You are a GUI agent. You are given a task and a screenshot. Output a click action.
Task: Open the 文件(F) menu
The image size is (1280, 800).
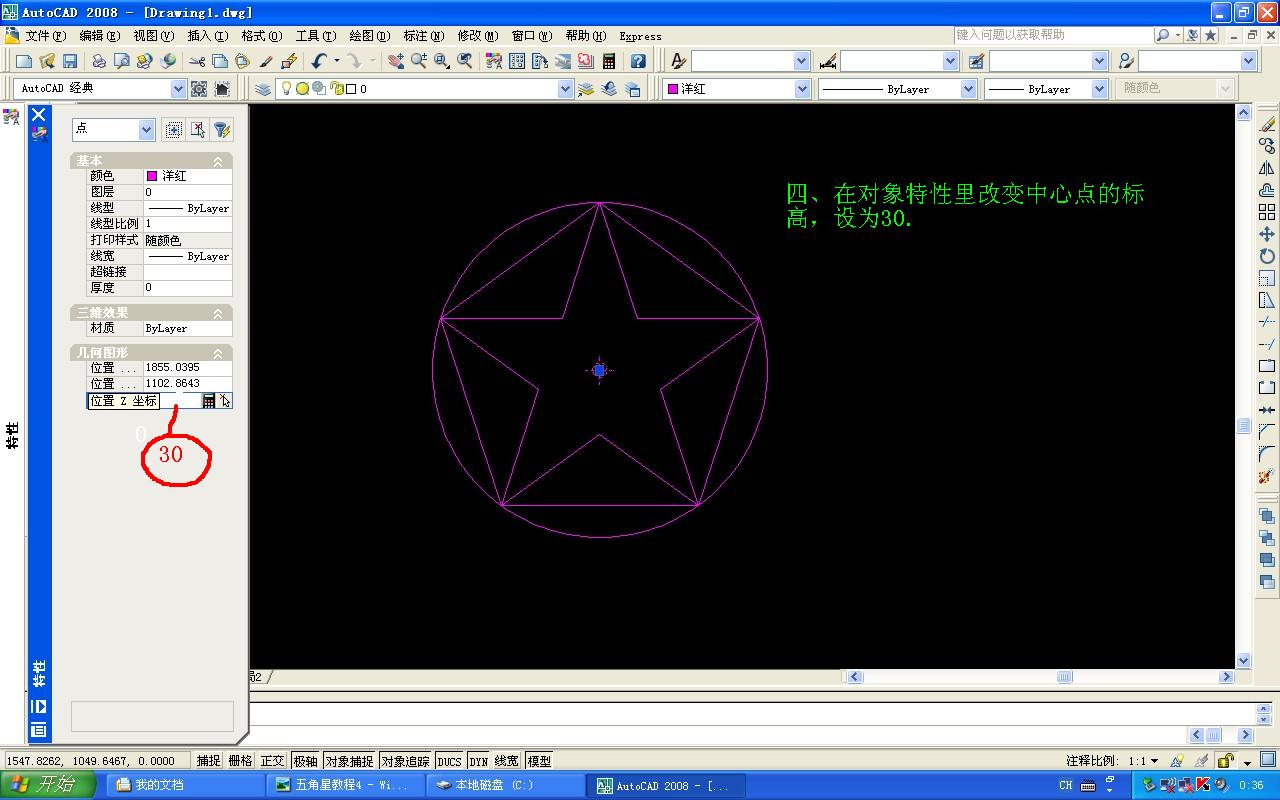click(x=44, y=36)
